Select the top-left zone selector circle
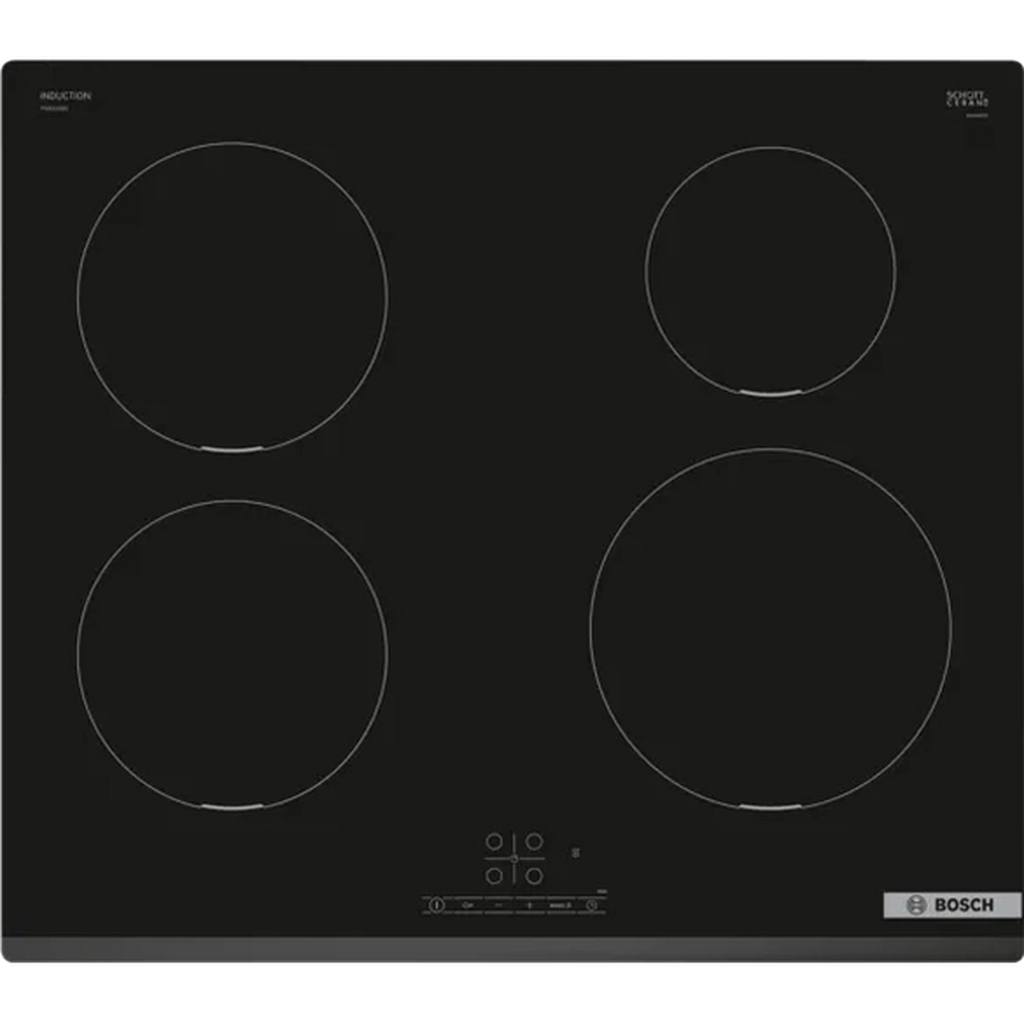The height and width of the screenshot is (1024, 1024). tap(494, 841)
